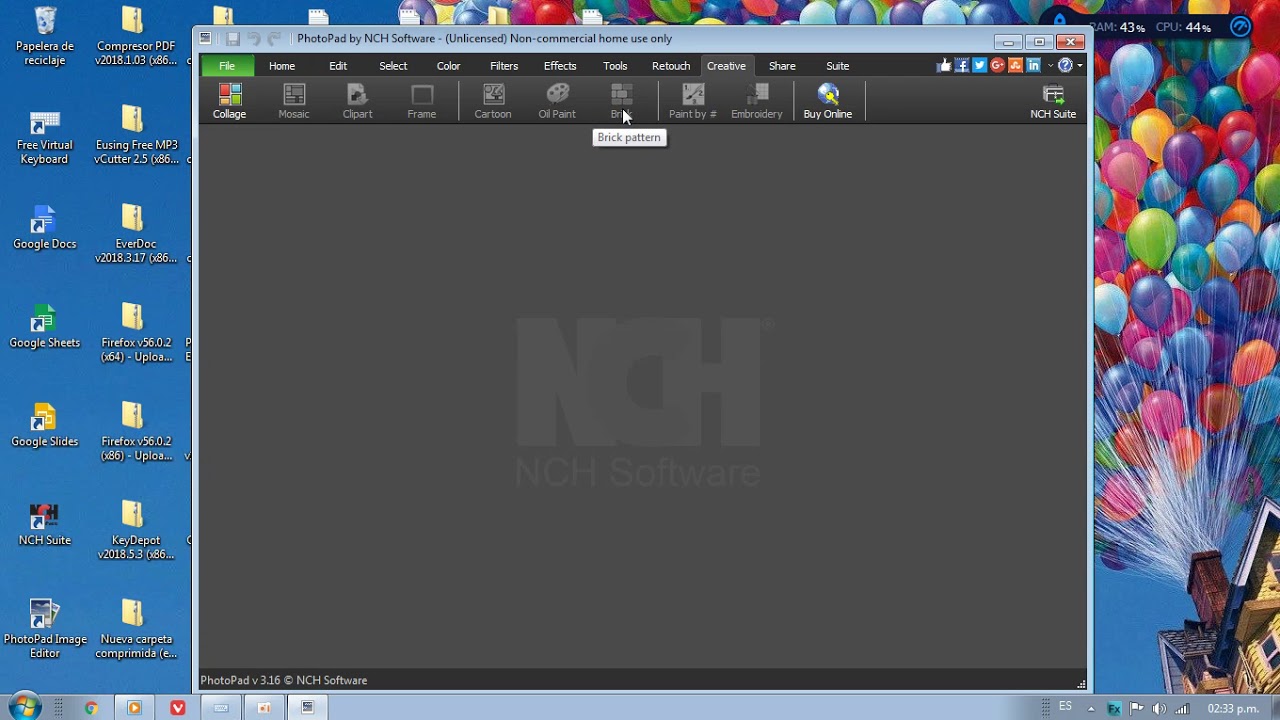
Task: Click the PhotoPad v 3.16 status bar text
Action: click(284, 680)
